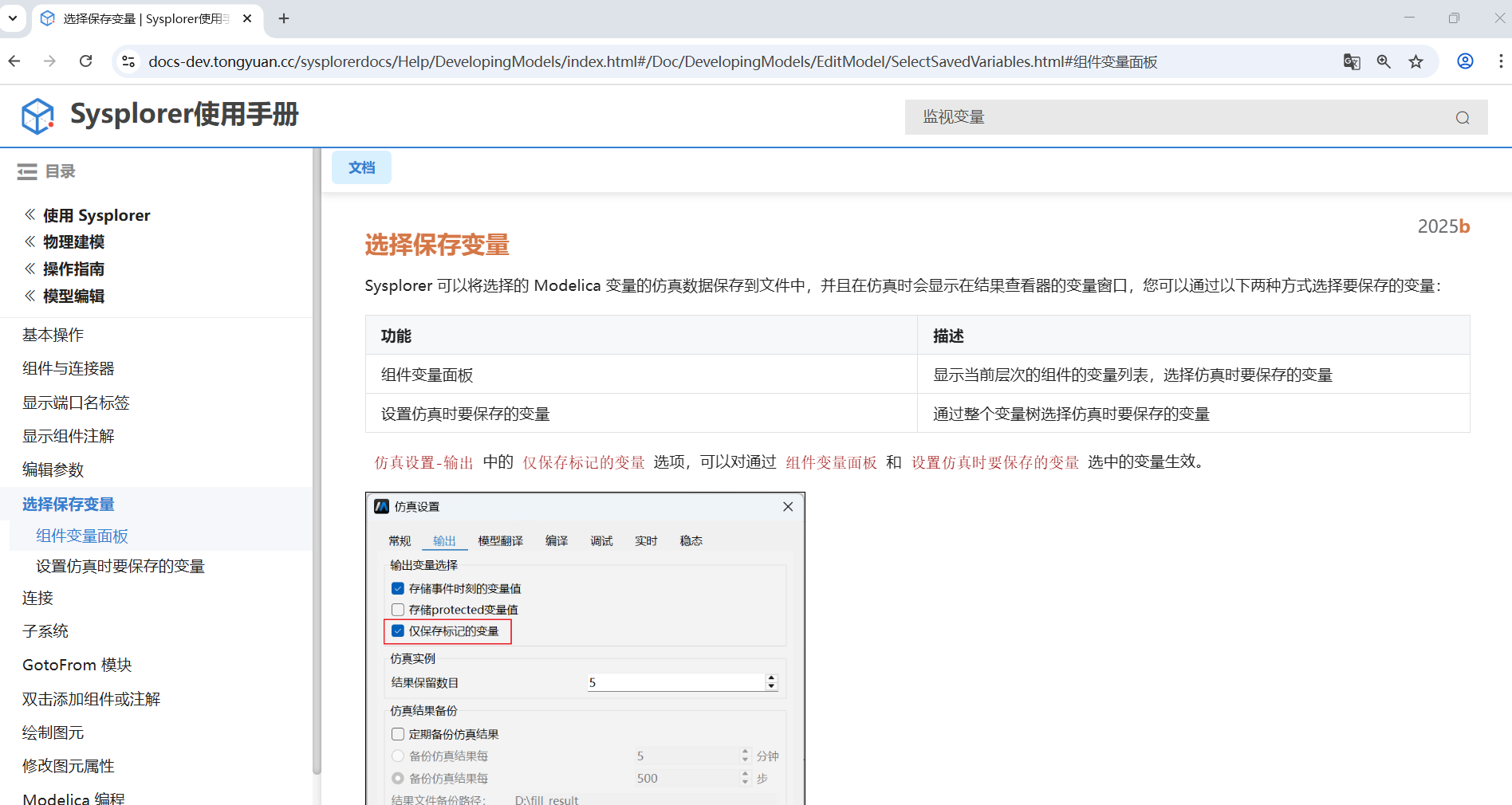Toggle 存储protected变量值 checkbox
1512x805 pixels.
click(x=398, y=610)
